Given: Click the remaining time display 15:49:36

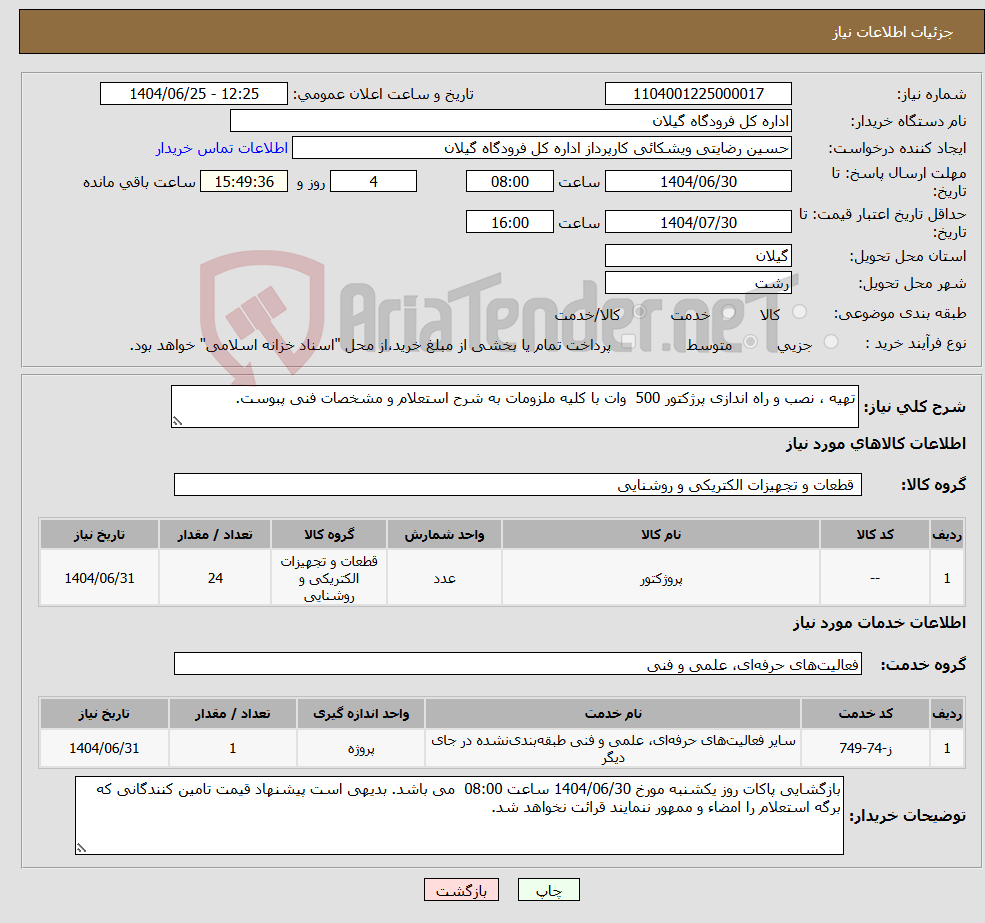Looking at the screenshot, I should point(246,181).
